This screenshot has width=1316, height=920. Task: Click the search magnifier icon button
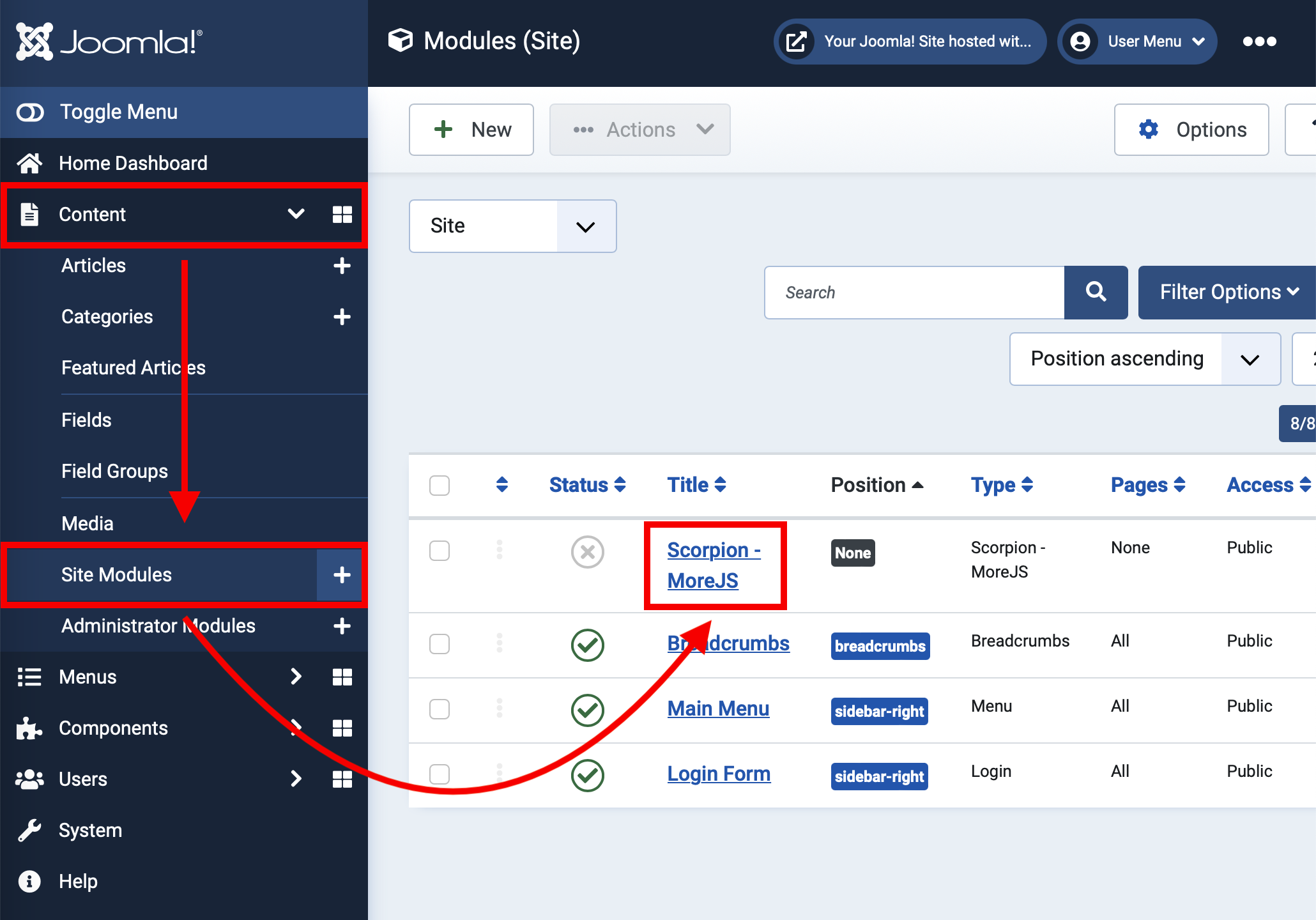[1096, 292]
